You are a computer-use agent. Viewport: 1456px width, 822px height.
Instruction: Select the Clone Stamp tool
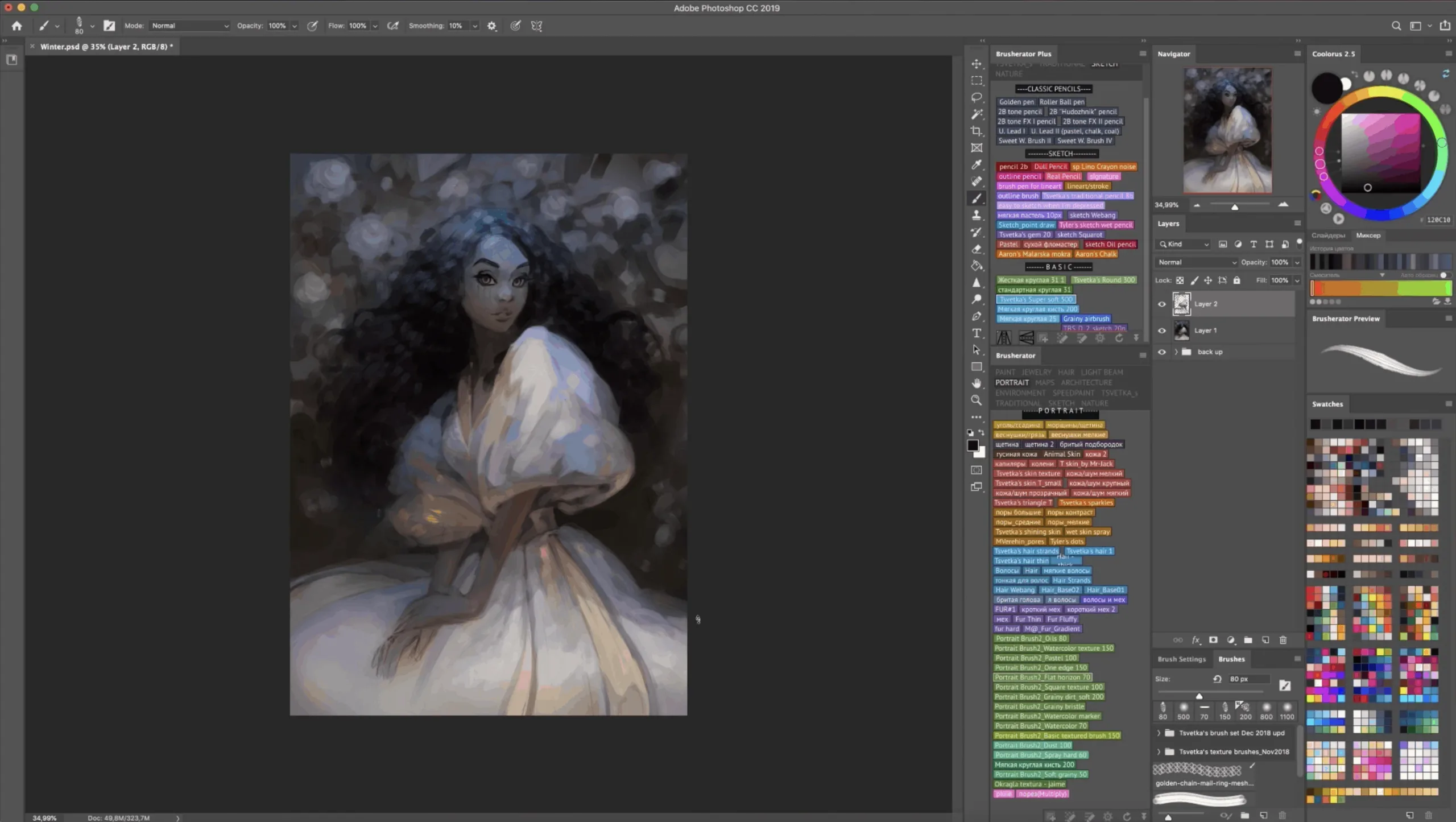(977, 214)
